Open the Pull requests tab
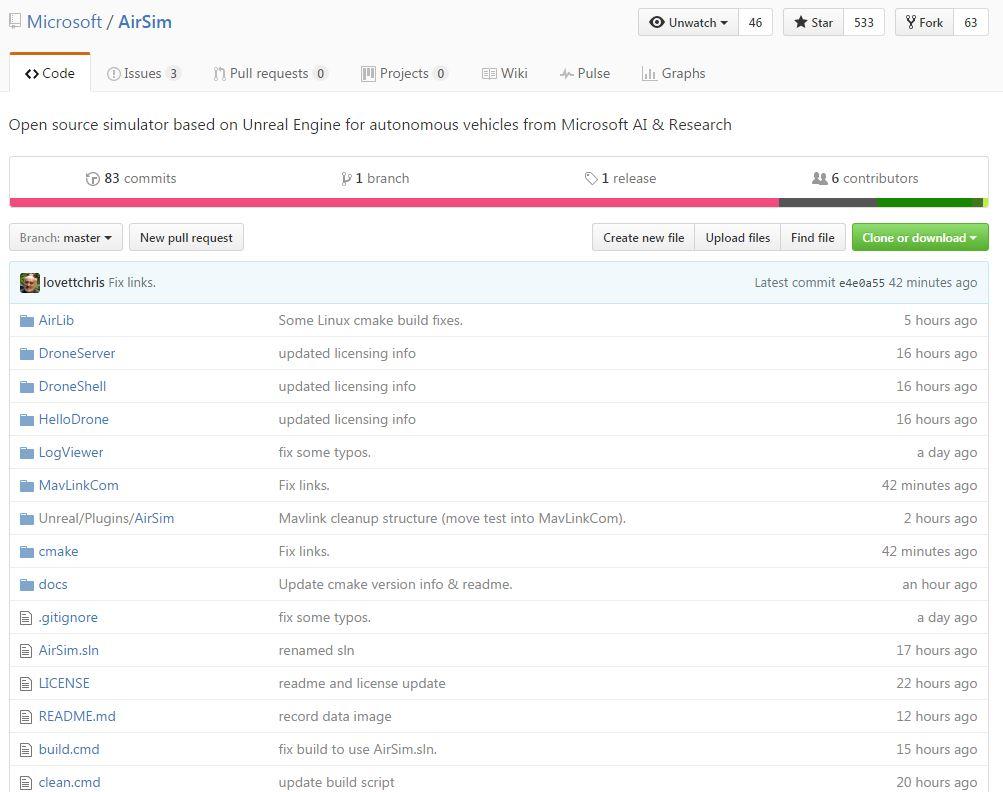1003x792 pixels. (x=270, y=74)
